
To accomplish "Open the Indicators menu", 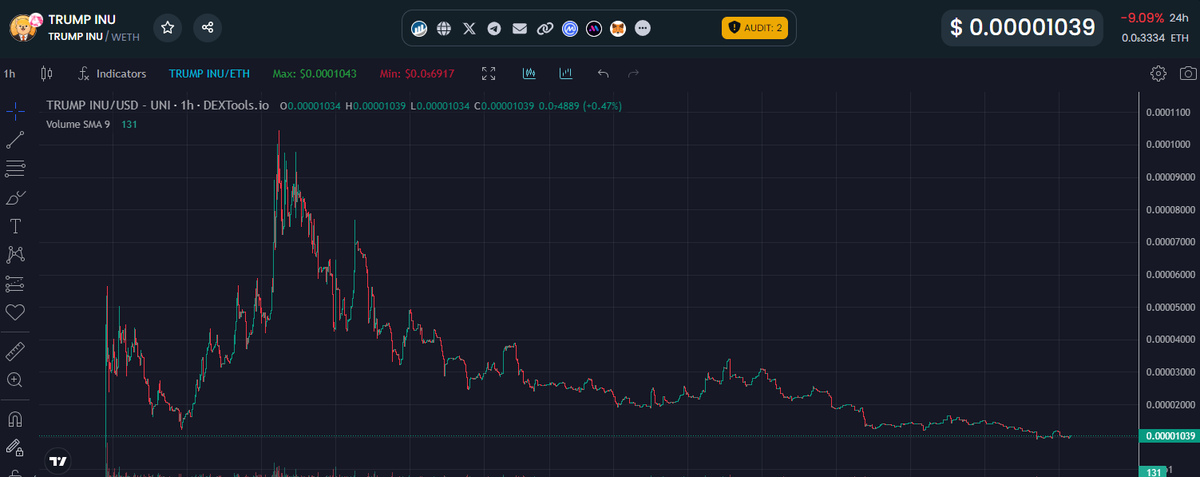I will 112,73.
